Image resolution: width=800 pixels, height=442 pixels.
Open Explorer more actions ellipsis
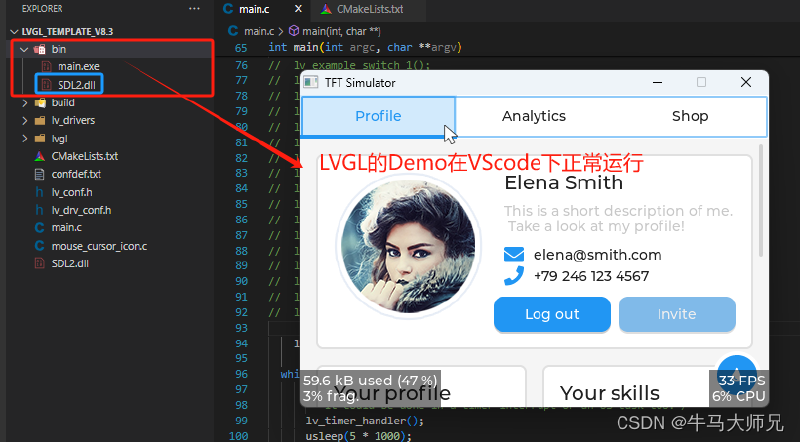(x=194, y=9)
